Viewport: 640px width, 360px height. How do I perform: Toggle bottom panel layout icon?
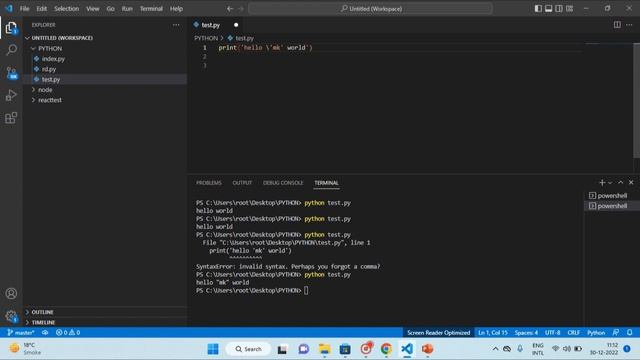pyautogui.click(x=549, y=9)
